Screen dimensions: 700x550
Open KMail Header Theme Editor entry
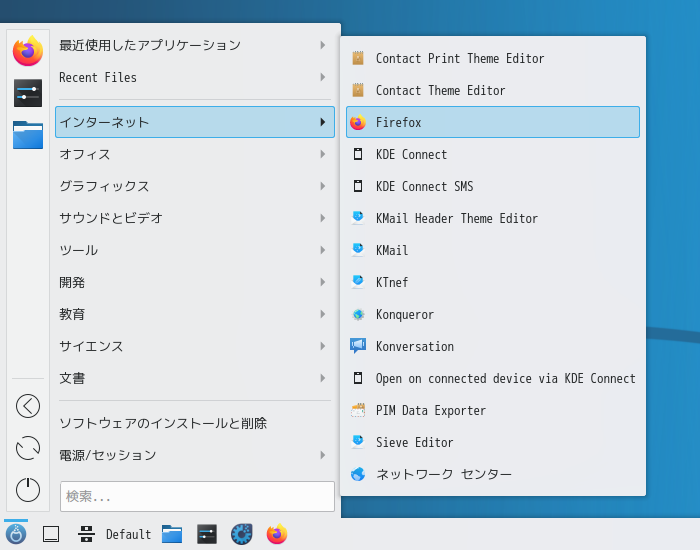pos(493,218)
